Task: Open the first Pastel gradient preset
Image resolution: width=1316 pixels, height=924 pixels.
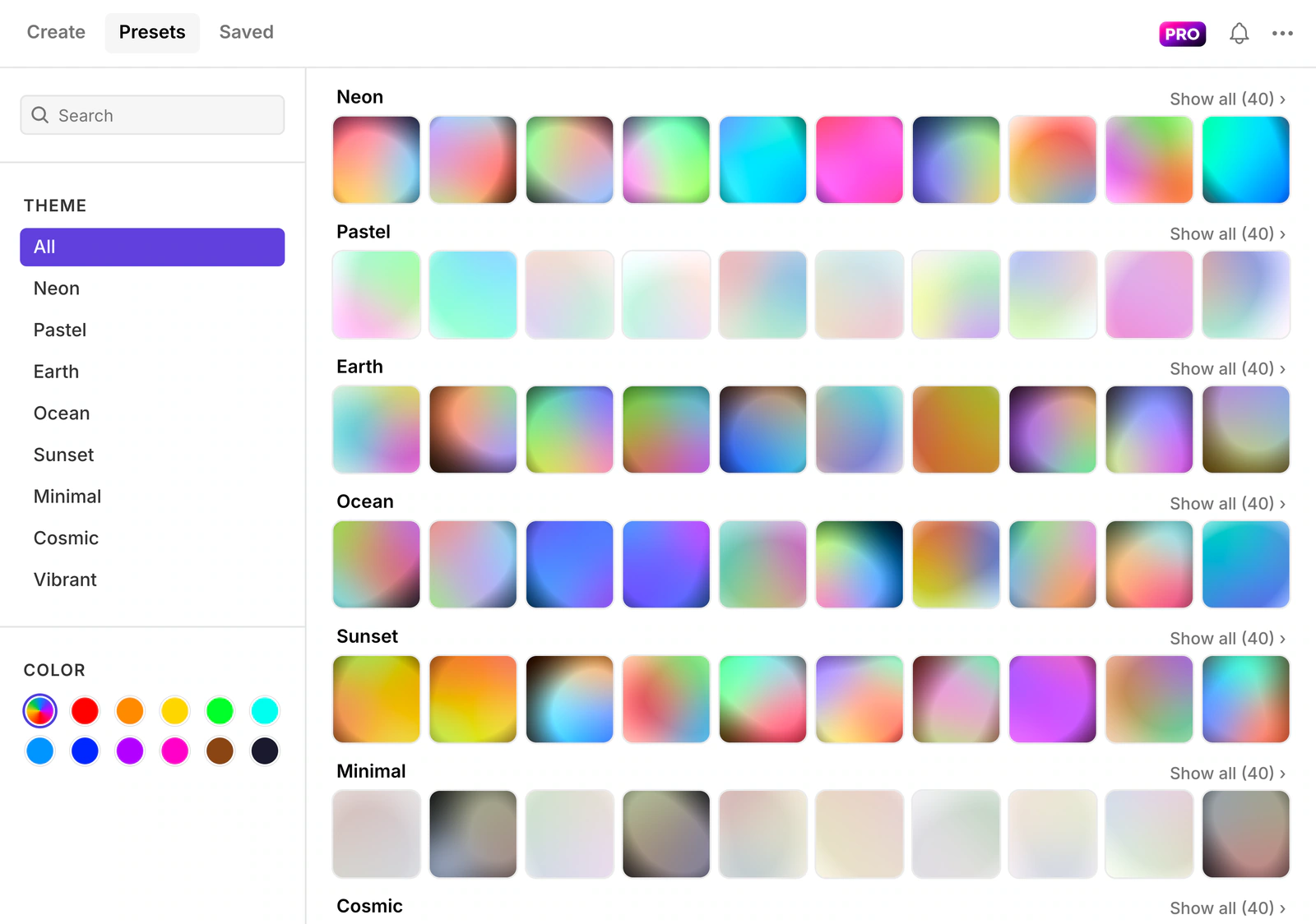Action: (377, 294)
